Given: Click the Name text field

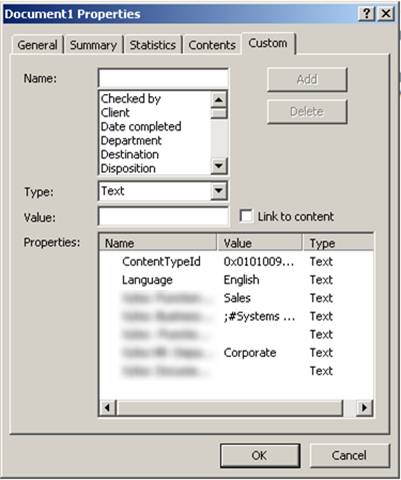Looking at the screenshot, I should click(163, 79).
